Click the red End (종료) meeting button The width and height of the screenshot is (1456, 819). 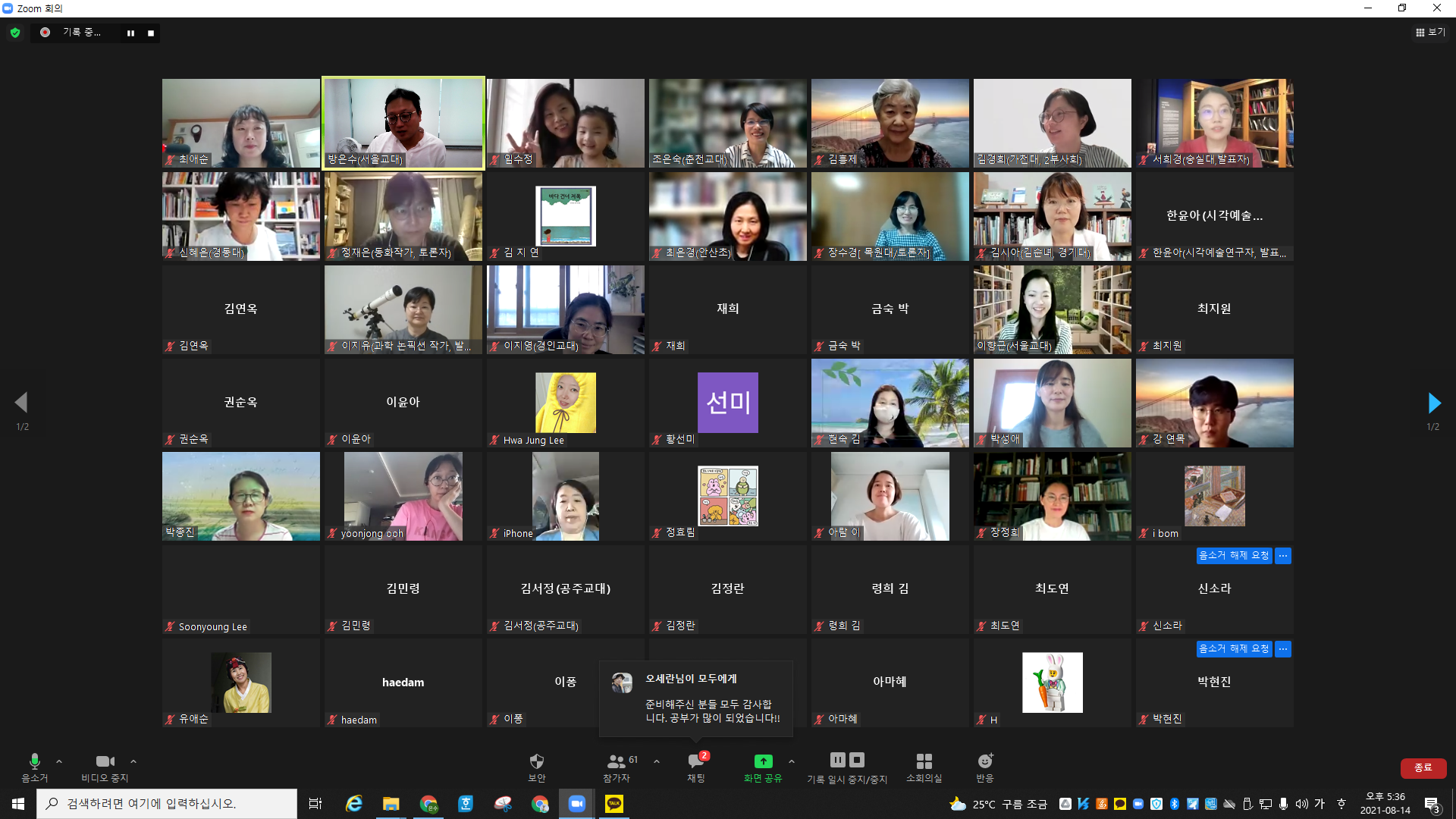click(1423, 767)
